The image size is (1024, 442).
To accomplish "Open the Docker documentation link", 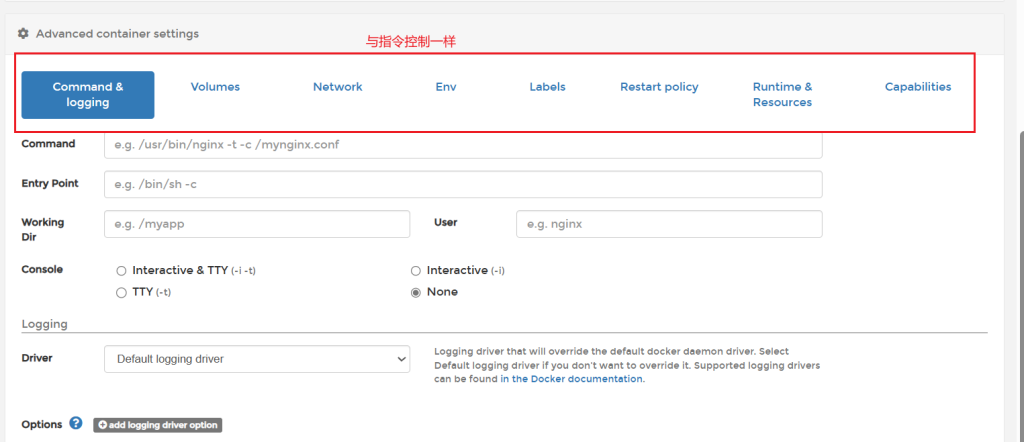I will tap(573, 379).
